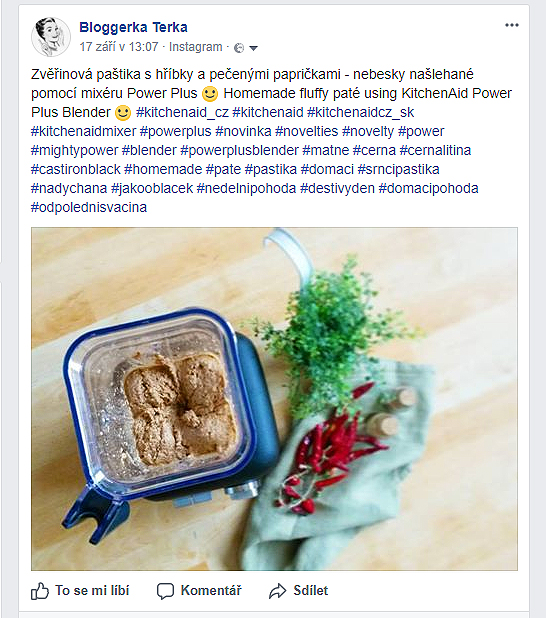Viewport: 546px width, 618px height.
Task: Open the post options three-dot menu
Action: pos(512,25)
